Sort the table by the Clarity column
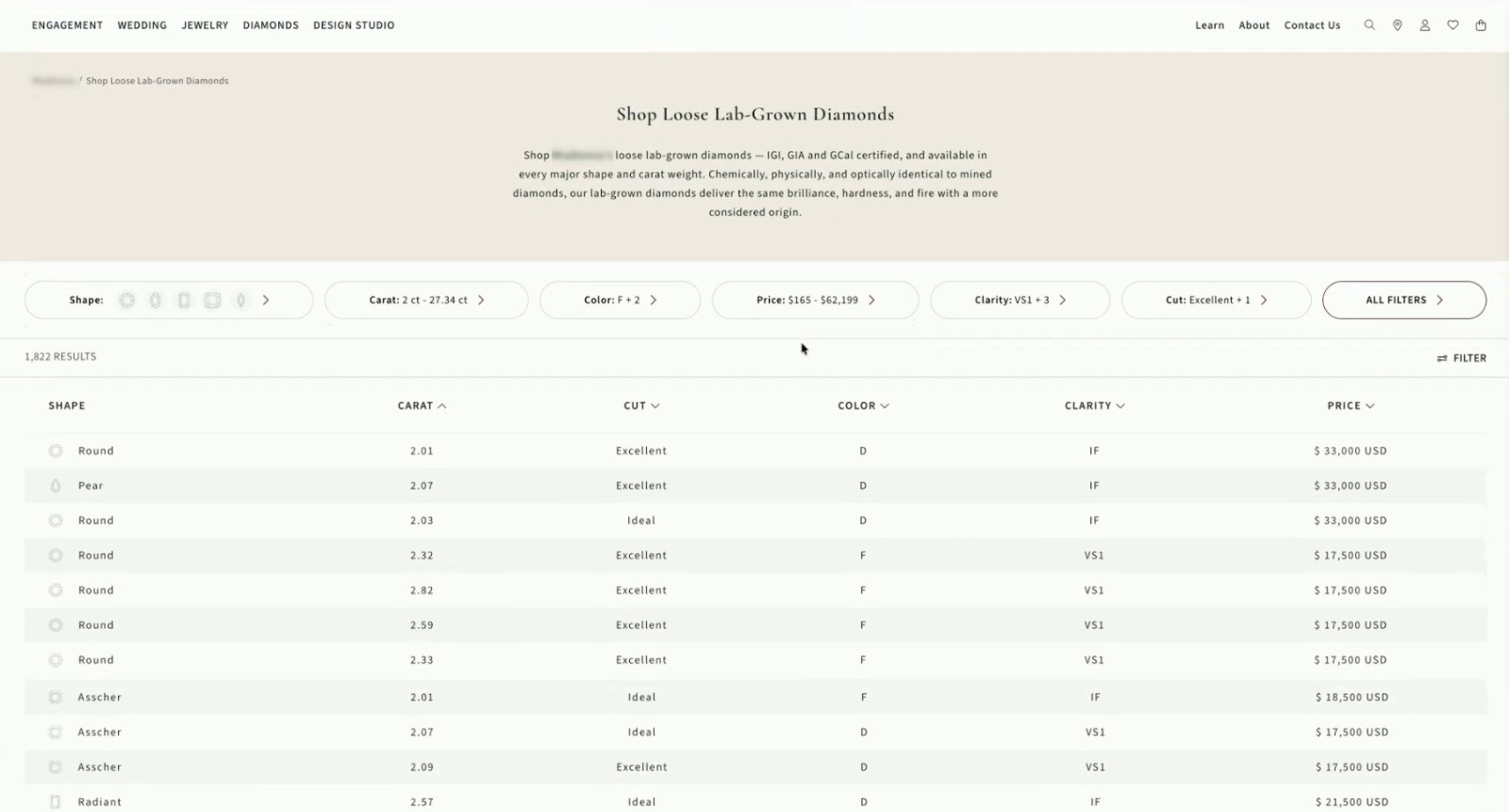Screen dimensions: 1509x812 (1094, 406)
